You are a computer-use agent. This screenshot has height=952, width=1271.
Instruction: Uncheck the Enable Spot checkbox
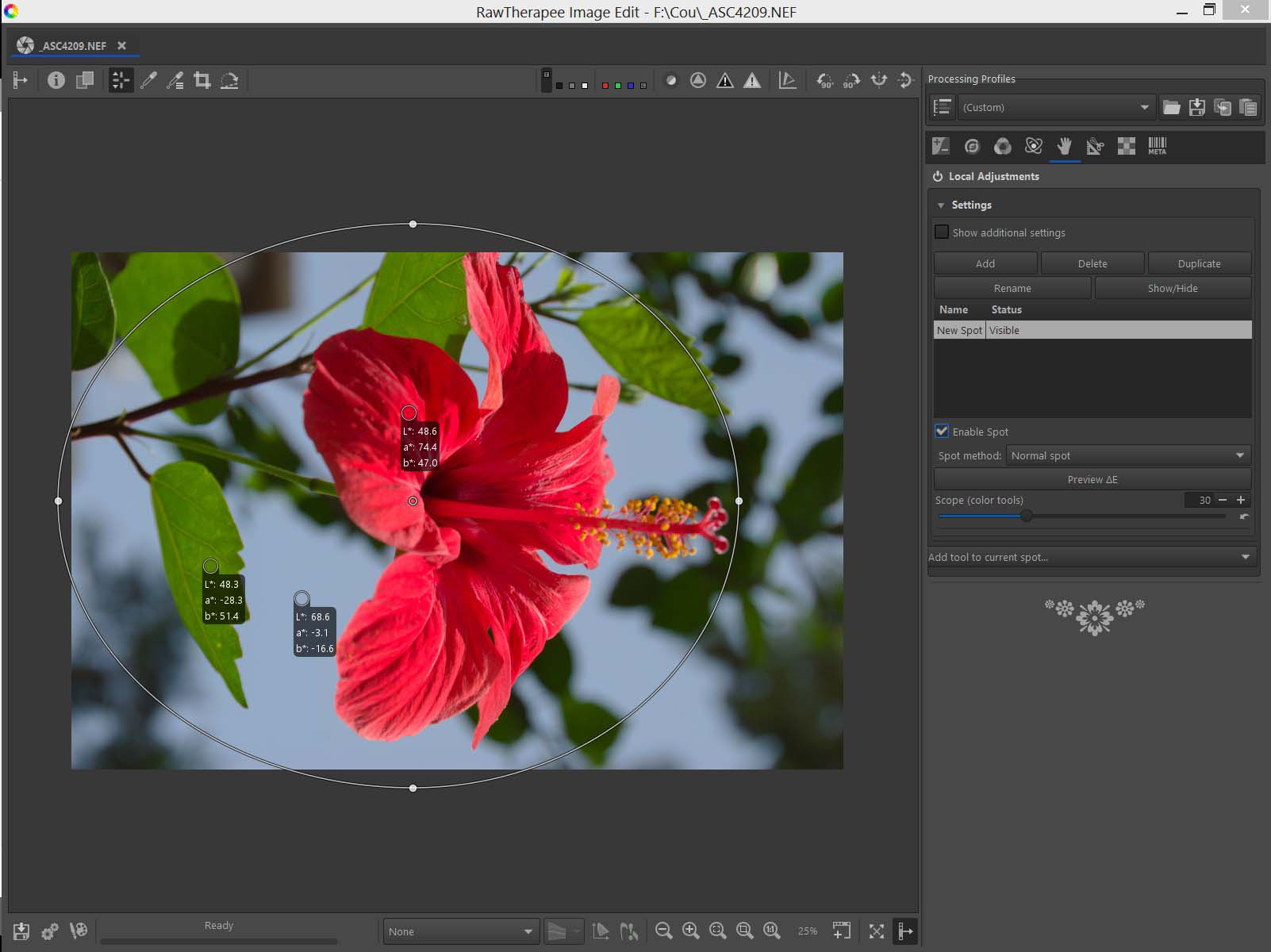(x=942, y=432)
